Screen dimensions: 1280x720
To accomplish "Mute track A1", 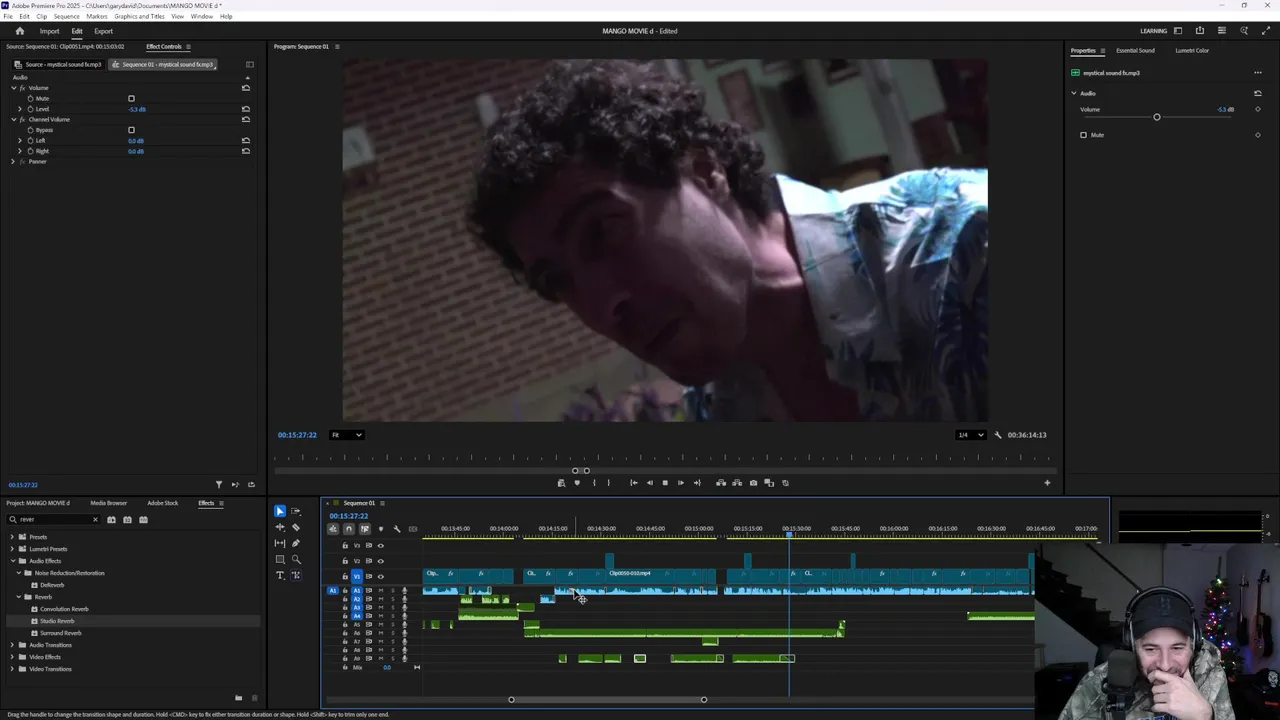I will pos(380,590).
